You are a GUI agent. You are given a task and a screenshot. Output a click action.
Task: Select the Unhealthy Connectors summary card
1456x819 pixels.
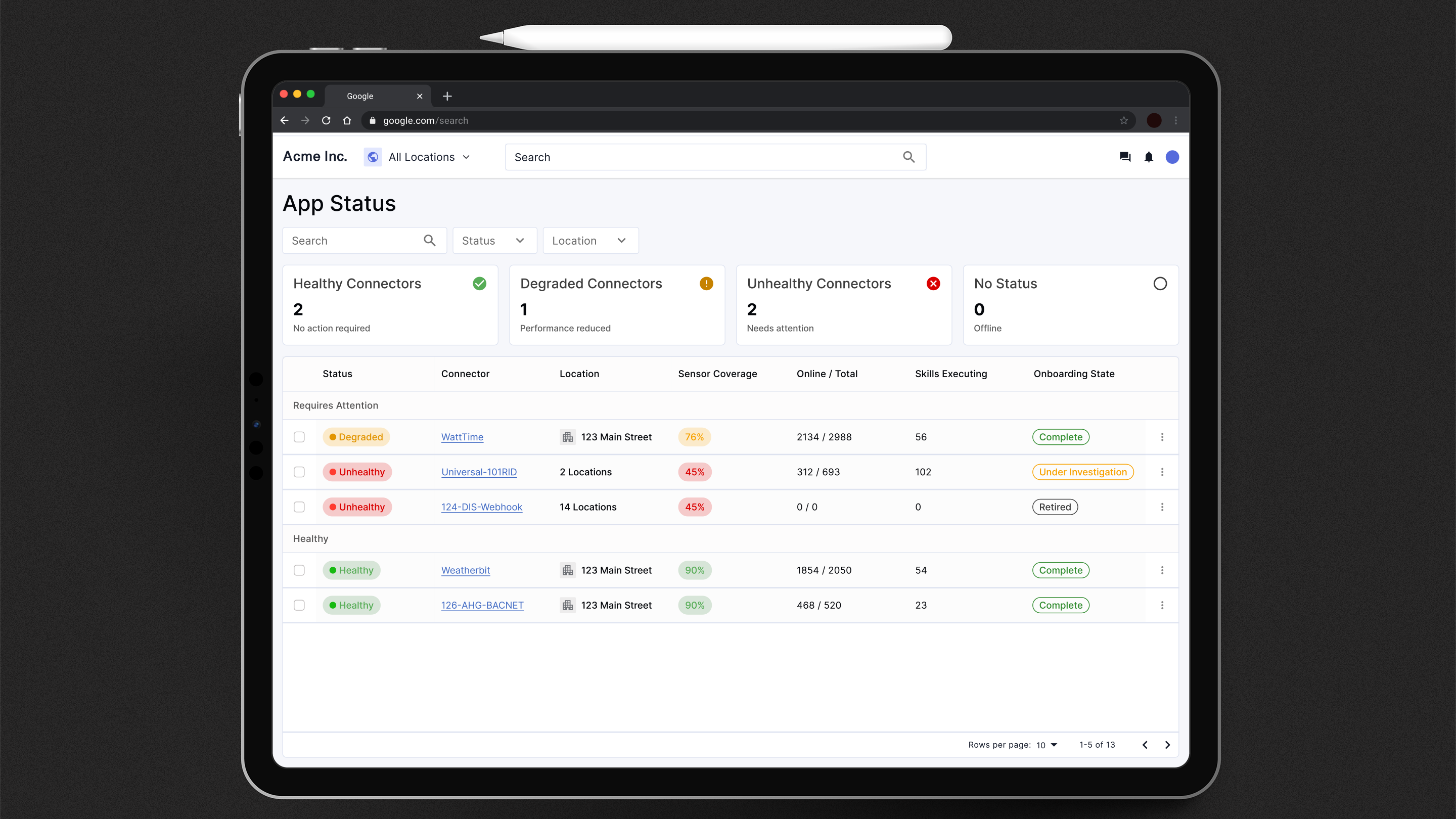point(844,305)
